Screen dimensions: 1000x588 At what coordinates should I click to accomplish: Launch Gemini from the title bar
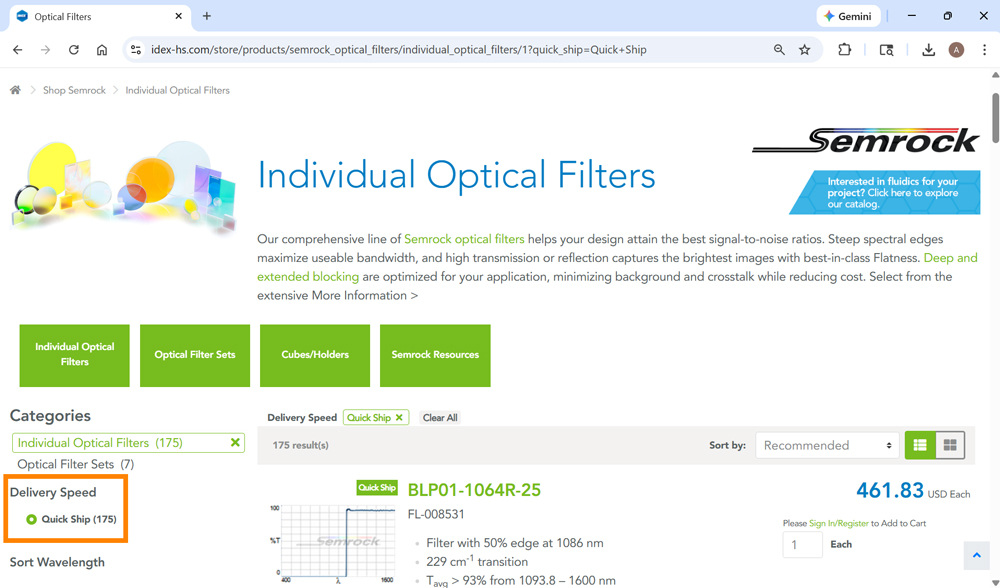[848, 16]
